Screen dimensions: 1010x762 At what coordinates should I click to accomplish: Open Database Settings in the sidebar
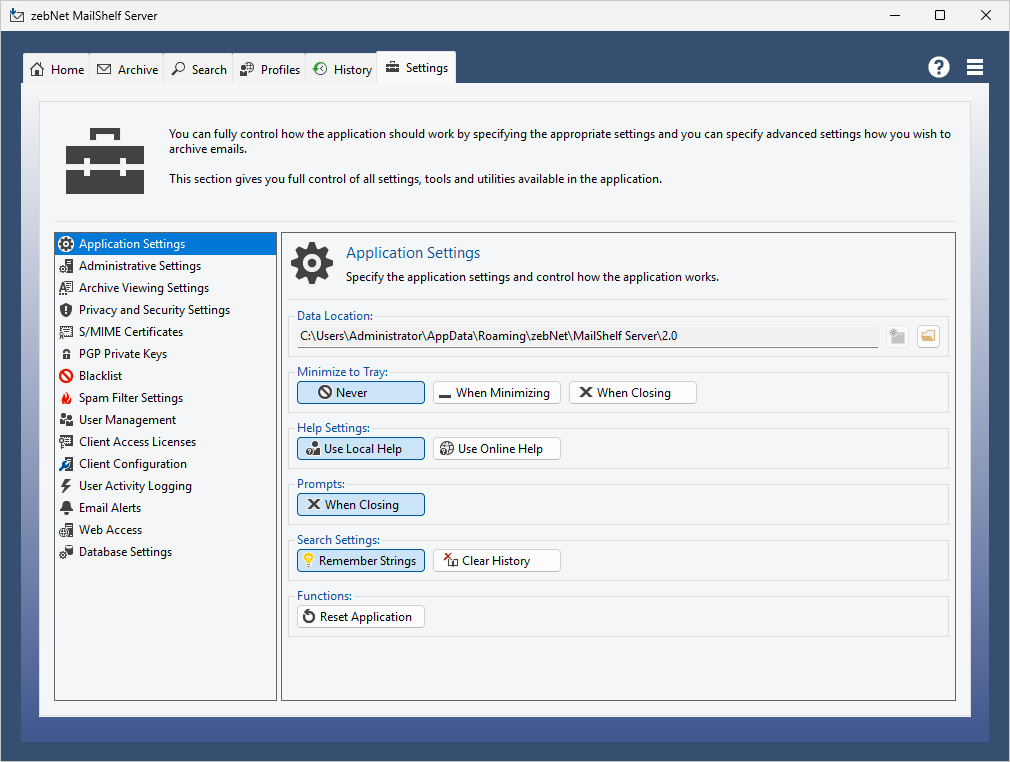click(125, 552)
